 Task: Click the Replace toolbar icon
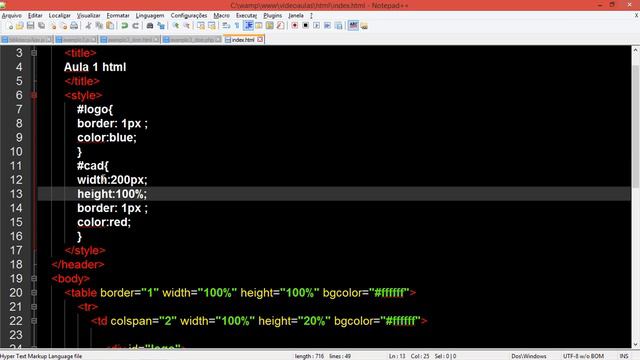click(161, 26)
